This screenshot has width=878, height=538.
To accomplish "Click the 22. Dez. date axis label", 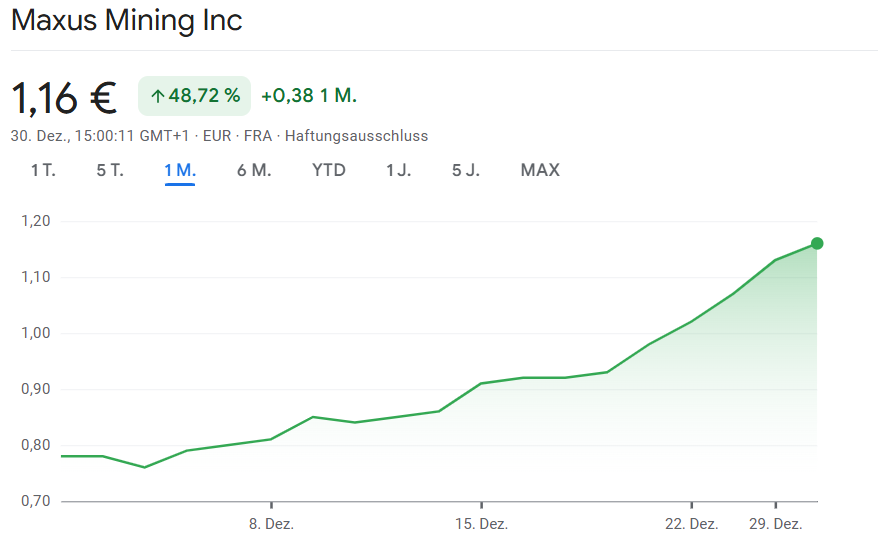I will [692, 524].
